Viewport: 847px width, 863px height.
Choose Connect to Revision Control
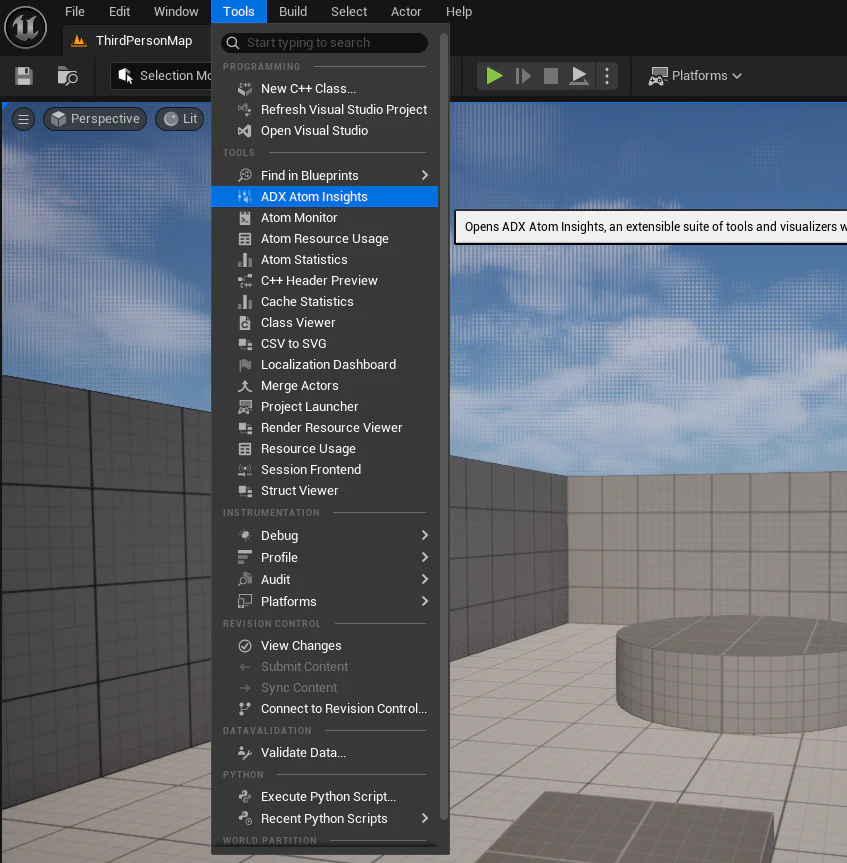coord(325,708)
